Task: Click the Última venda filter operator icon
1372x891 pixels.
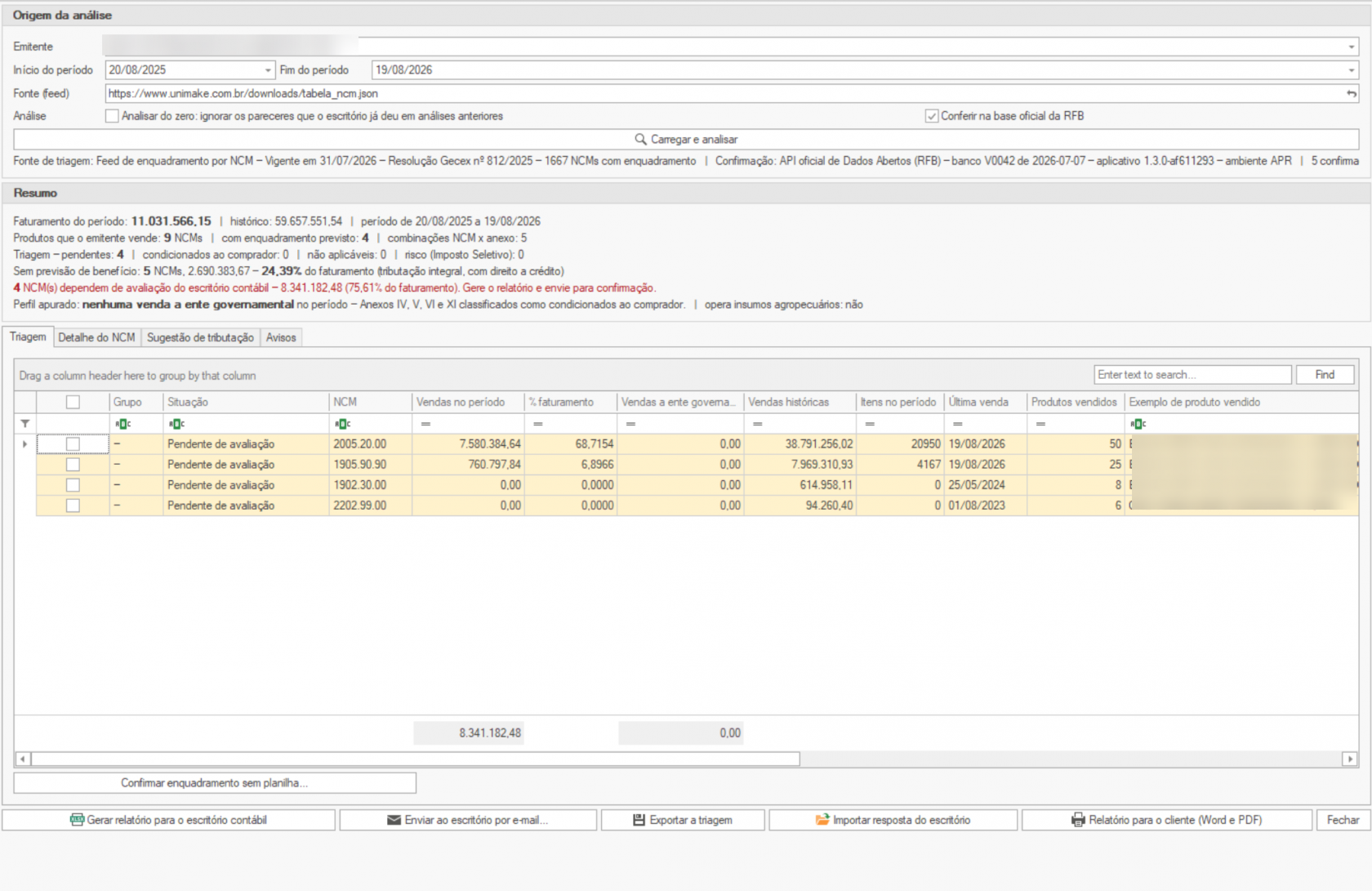Action: (958, 424)
